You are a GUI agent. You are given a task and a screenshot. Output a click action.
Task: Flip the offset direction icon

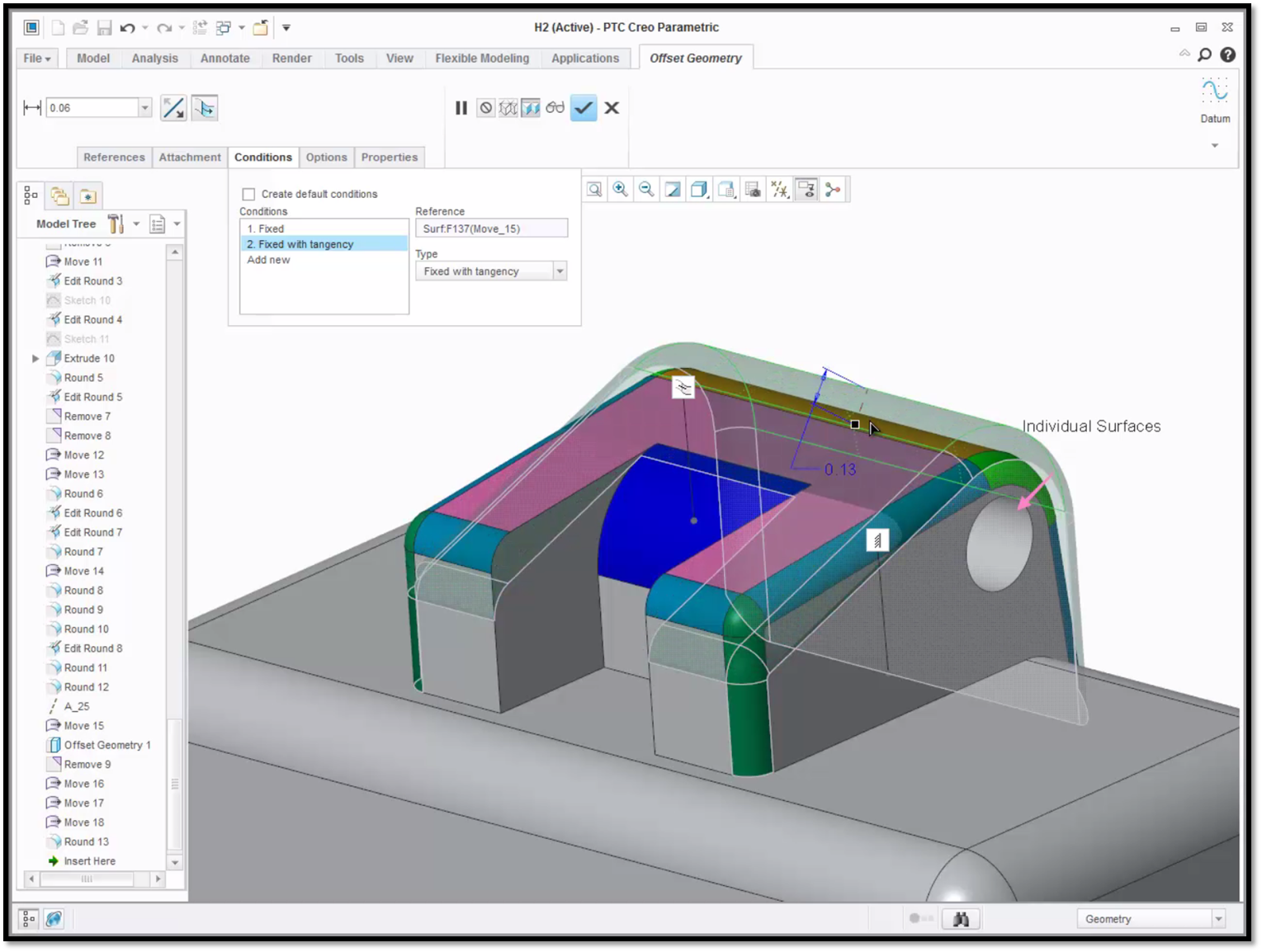[x=173, y=108]
